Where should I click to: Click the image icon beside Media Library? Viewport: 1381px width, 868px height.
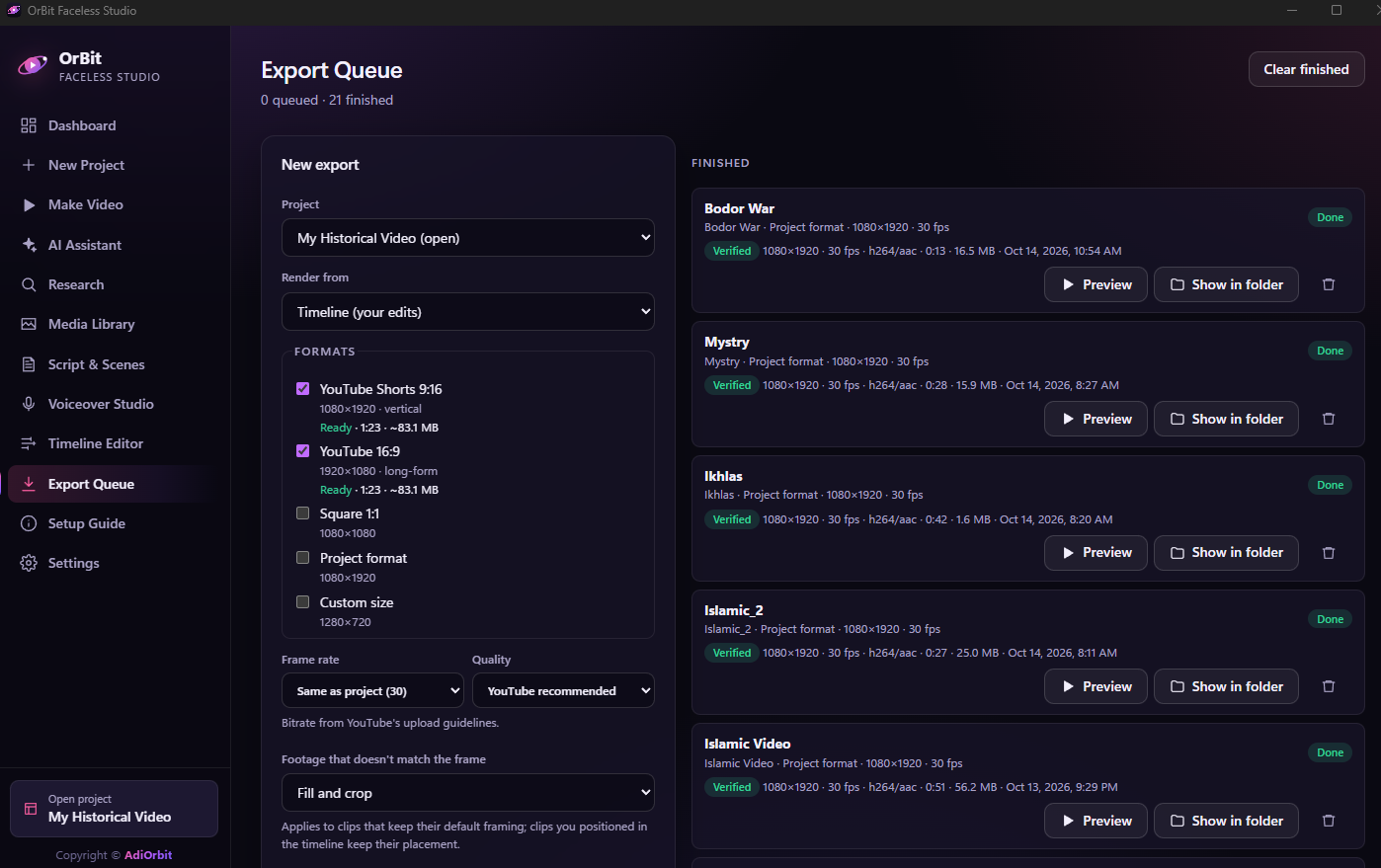click(x=29, y=324)
